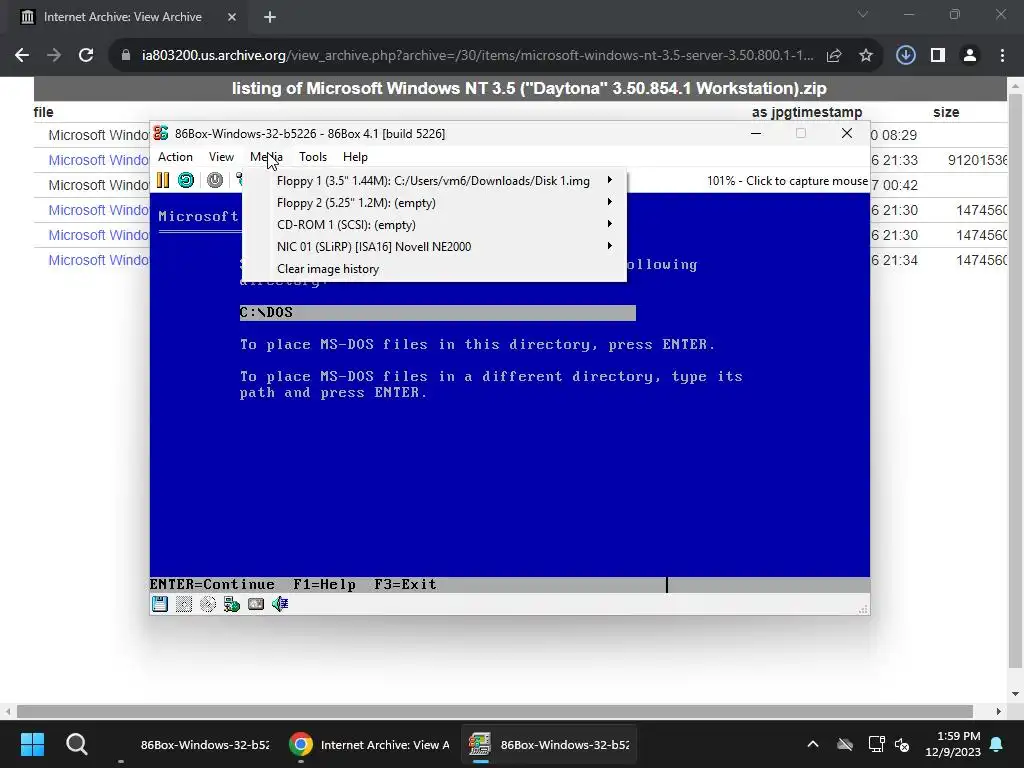Click the sound speaker status bar icon
Viewport: 1024px width, 768px height.
280,604
